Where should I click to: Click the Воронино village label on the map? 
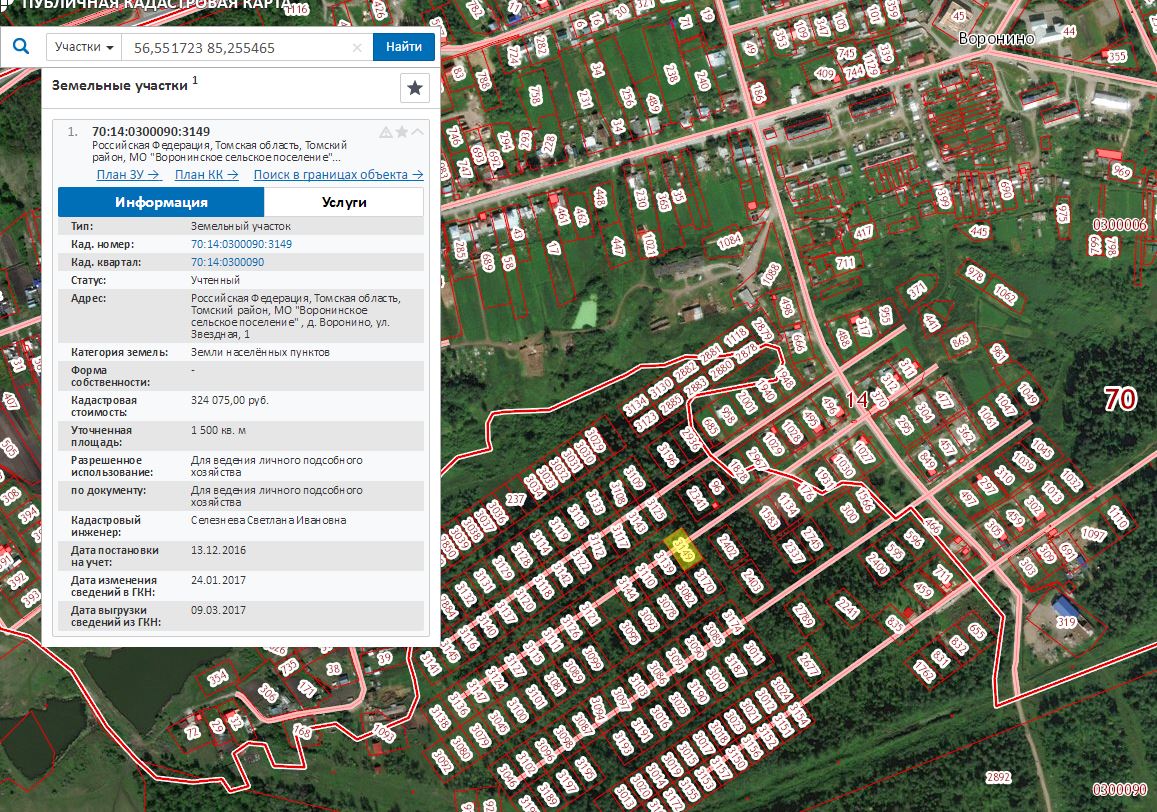tap(996, 38)
